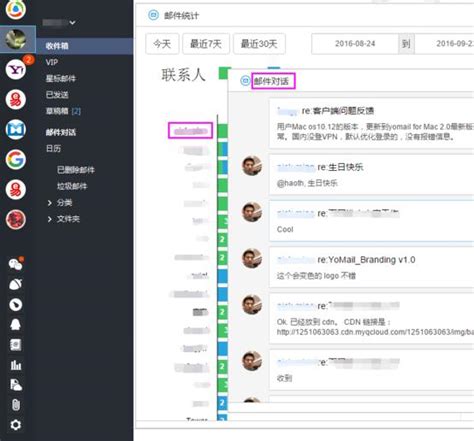Click the icon beside 邮件对话 panel title
This screenshot has height=441, width=474.
coord(245,81)
